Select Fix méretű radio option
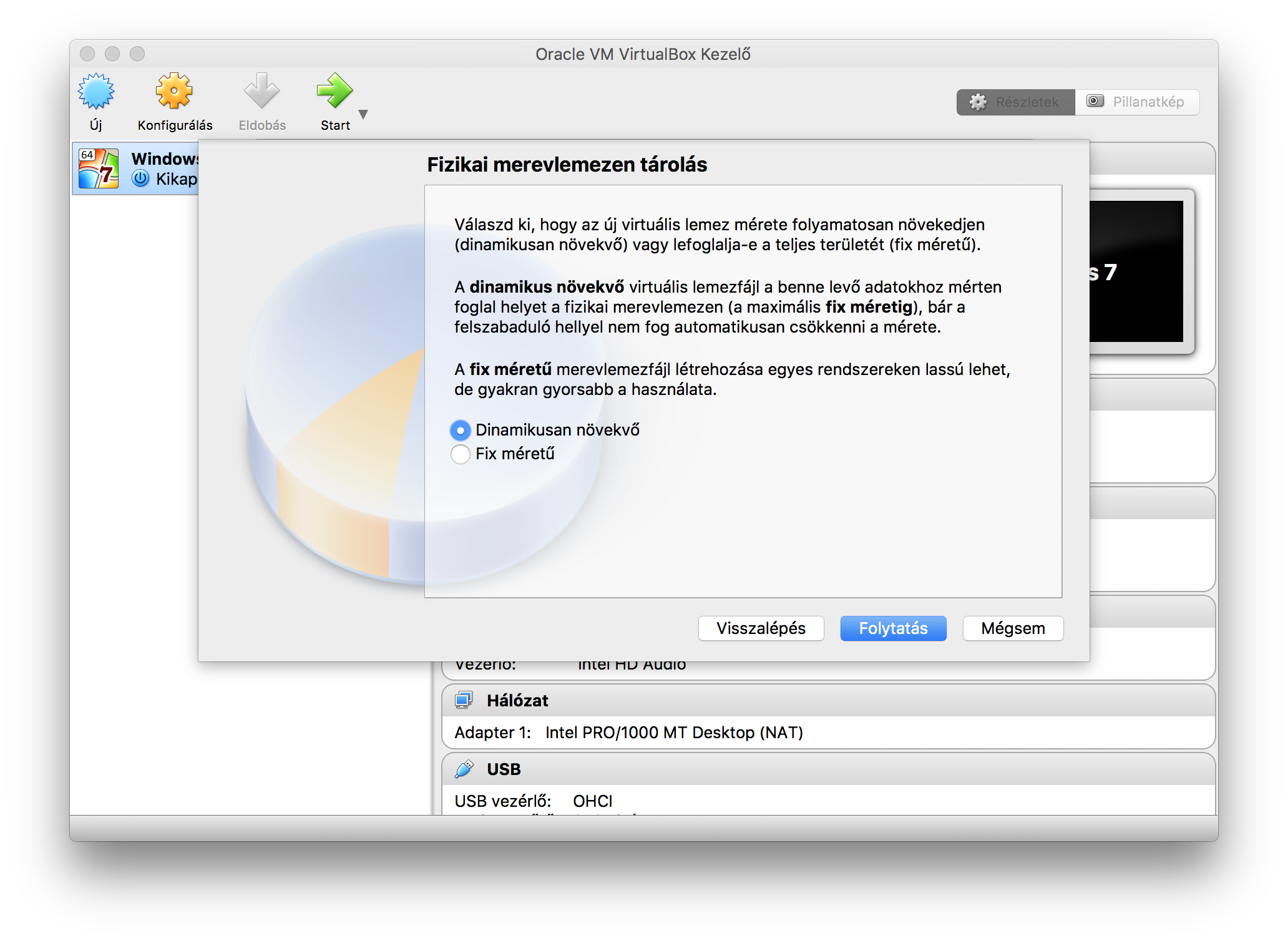Image resolution: width=1288 pixels, height=941 pixels. point(461,454)
